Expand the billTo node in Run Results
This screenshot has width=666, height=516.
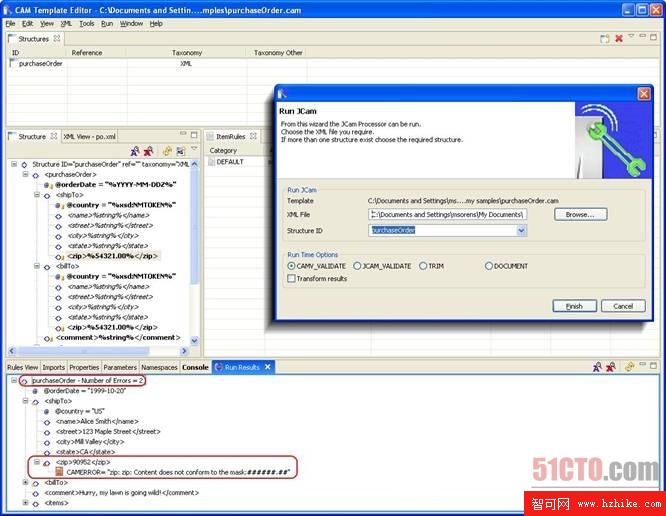point(25,482)
